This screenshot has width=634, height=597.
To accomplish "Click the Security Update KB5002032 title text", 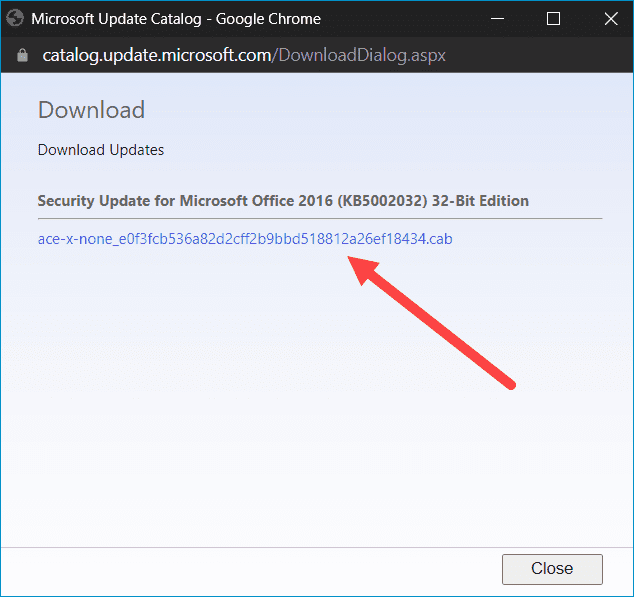I will pyautogui.click(x=283, y=201).
